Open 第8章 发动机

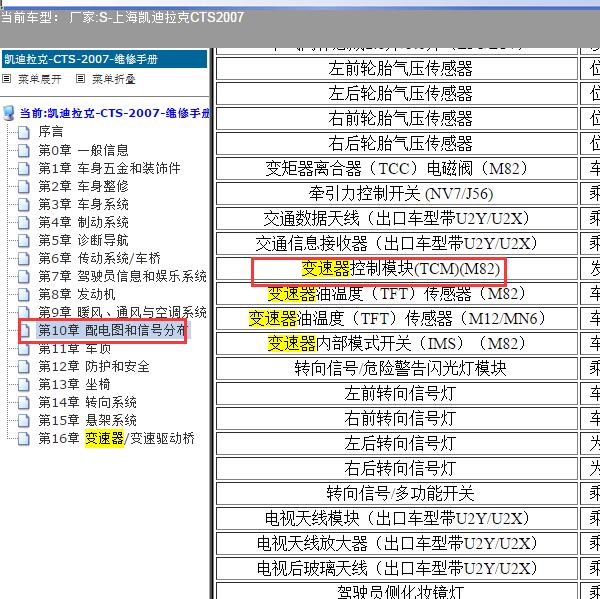pyautogui.click(x=77, y=294)
